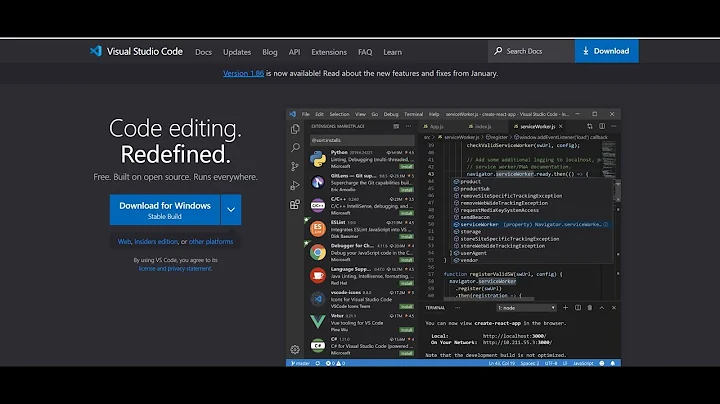Select the sendBeacon suggestion in autocomplete list

(x=532, y=217)
